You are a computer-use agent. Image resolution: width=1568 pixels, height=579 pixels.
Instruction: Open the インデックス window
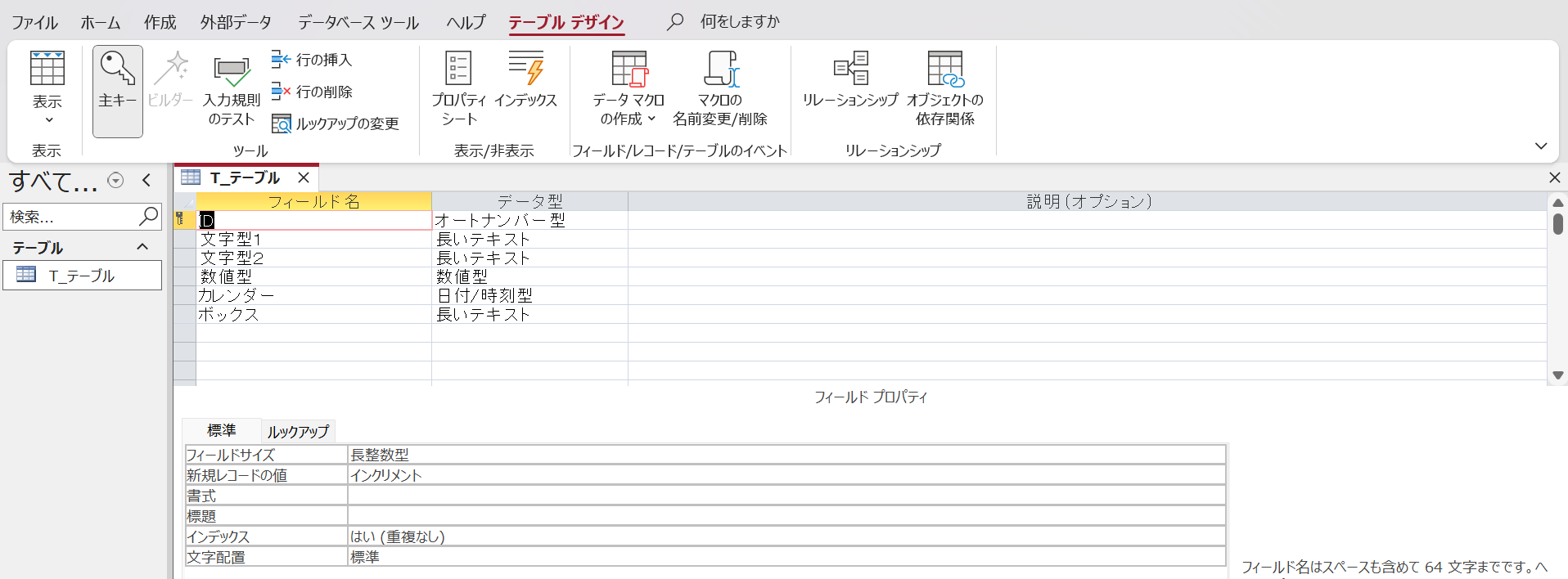[525, 79]
